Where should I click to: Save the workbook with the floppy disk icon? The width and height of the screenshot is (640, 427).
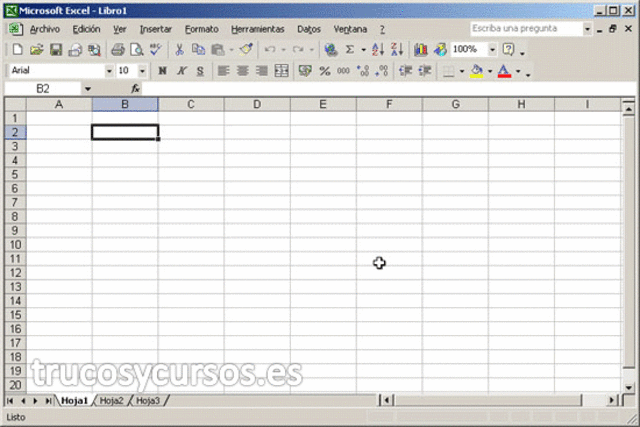[x=56, y=50]
